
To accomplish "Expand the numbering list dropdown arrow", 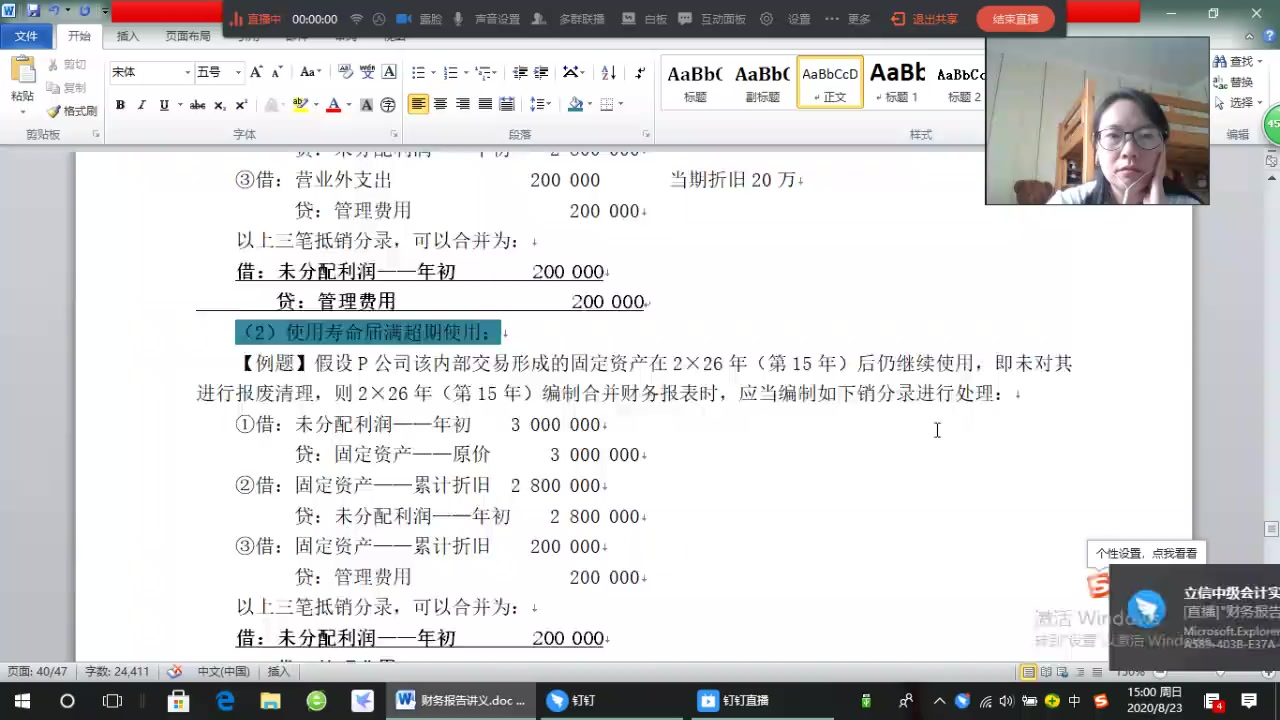I will point(465,73).
